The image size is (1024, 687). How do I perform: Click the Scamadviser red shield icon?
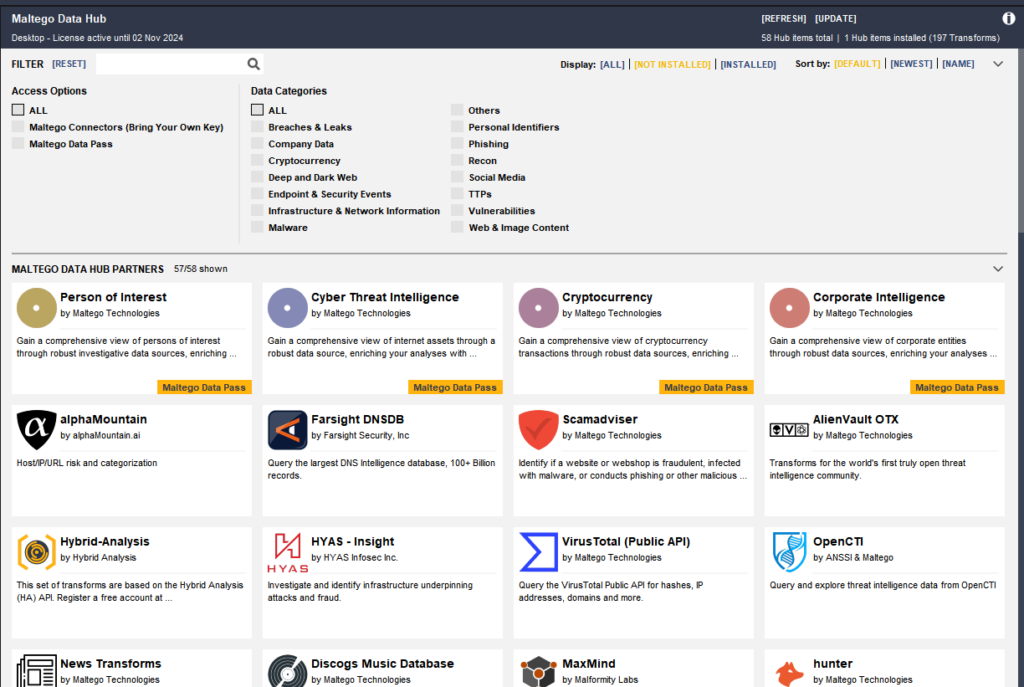[538, 430]
